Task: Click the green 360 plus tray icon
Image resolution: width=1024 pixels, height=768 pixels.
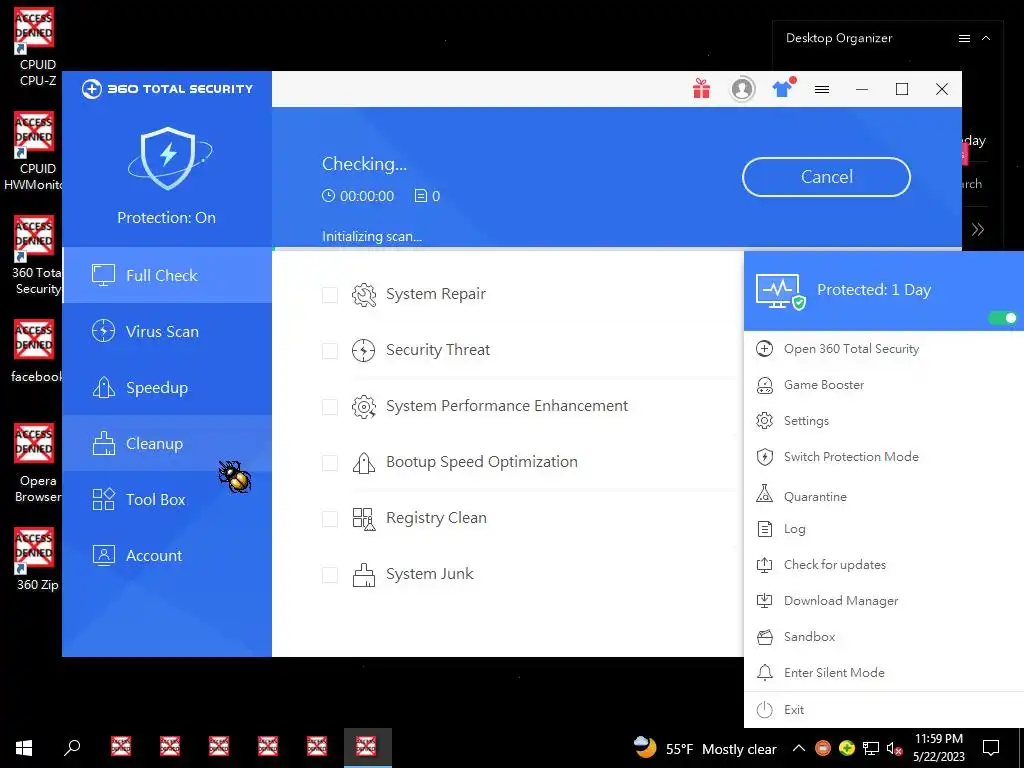Action: tap(847, 748)
